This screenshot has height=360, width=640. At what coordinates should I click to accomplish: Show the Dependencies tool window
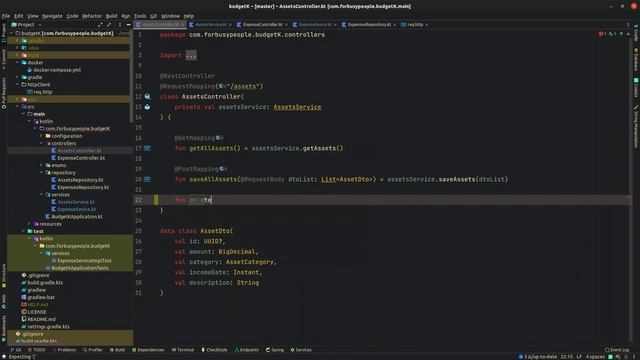point(148,350)
